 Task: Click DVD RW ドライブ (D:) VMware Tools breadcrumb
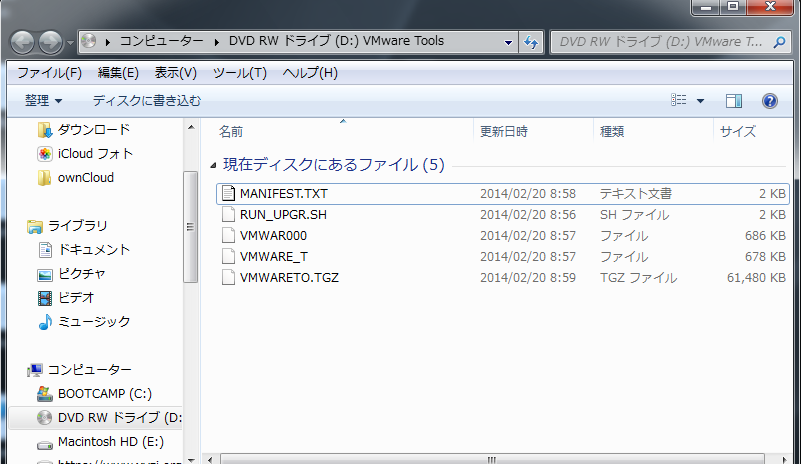click(x=336, y=41)
